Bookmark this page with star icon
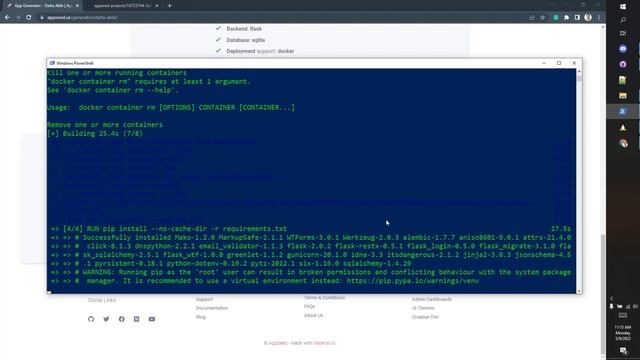The height and width of the screenshot is (360, 640). pos(542,18)
